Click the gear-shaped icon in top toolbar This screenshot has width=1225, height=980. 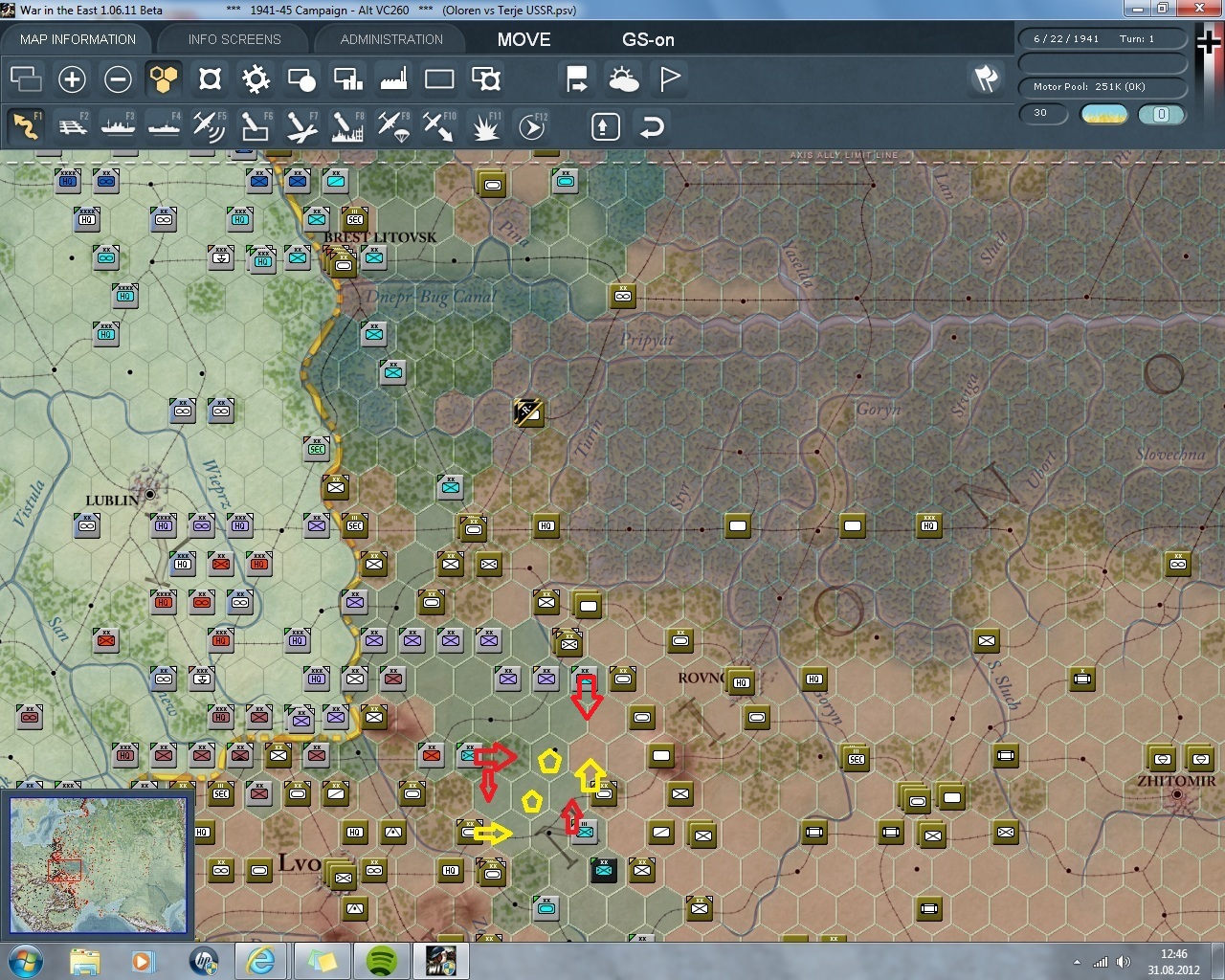pyautogui.click(x=256, y=78)
